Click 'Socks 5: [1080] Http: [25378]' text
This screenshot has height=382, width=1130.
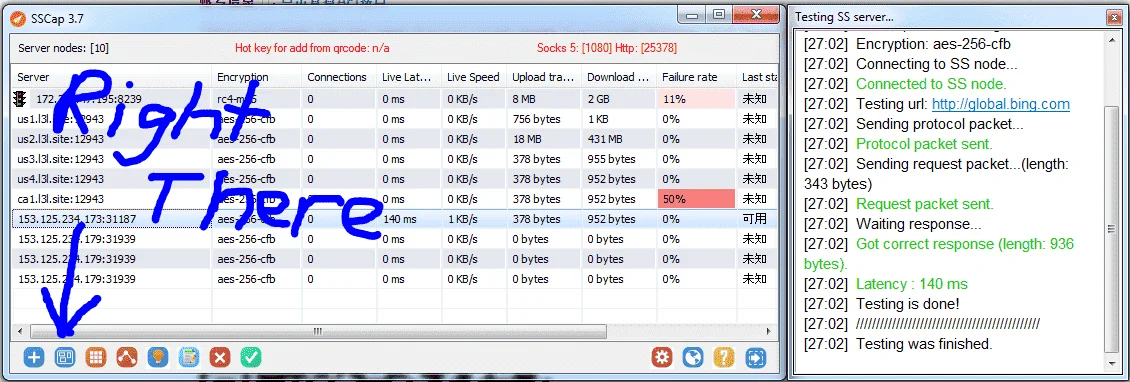pyautogui.click(x=607, y=48)
